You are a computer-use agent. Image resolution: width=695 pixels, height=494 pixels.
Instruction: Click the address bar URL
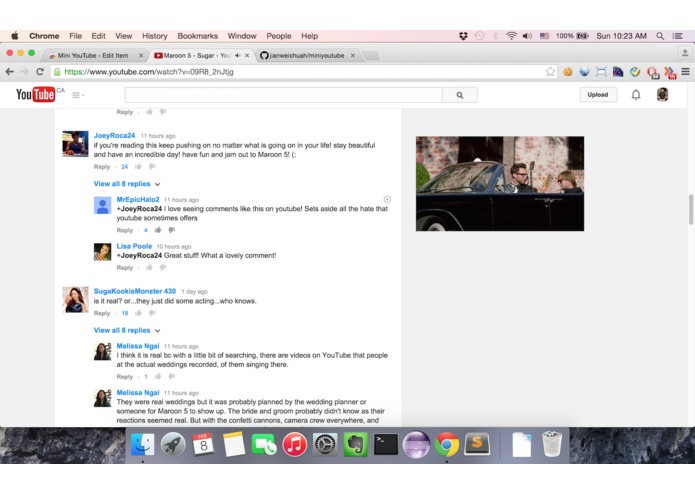pyautogui.click(x=149, y=72)
